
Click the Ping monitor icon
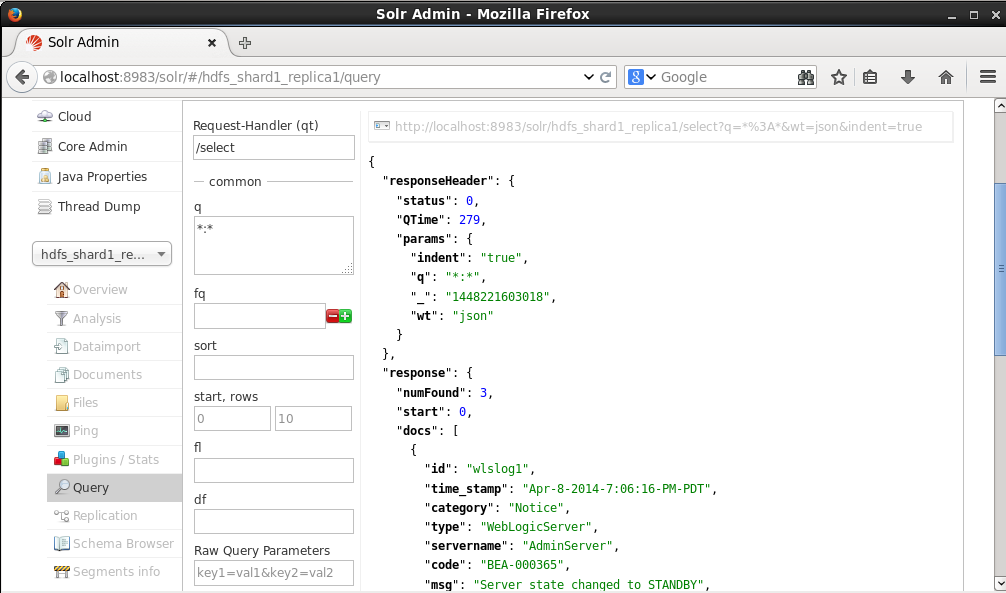[x=62, y=431]
